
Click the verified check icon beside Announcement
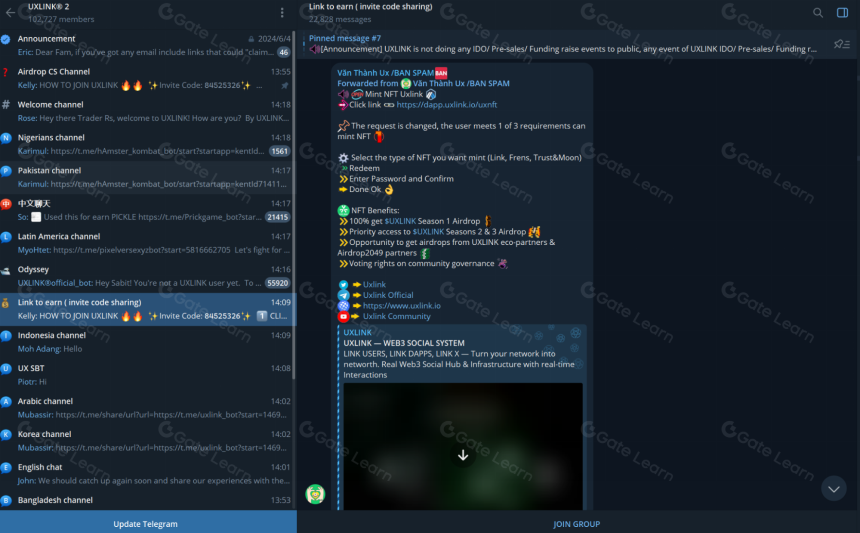5,39
